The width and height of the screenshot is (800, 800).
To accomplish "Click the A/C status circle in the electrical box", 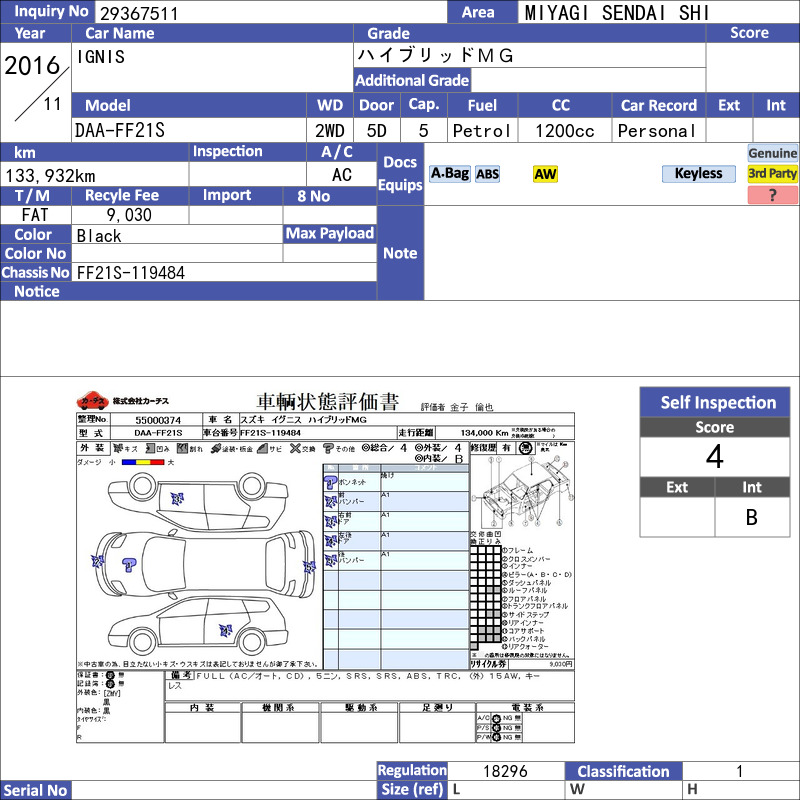I will (x=497, y=718).
